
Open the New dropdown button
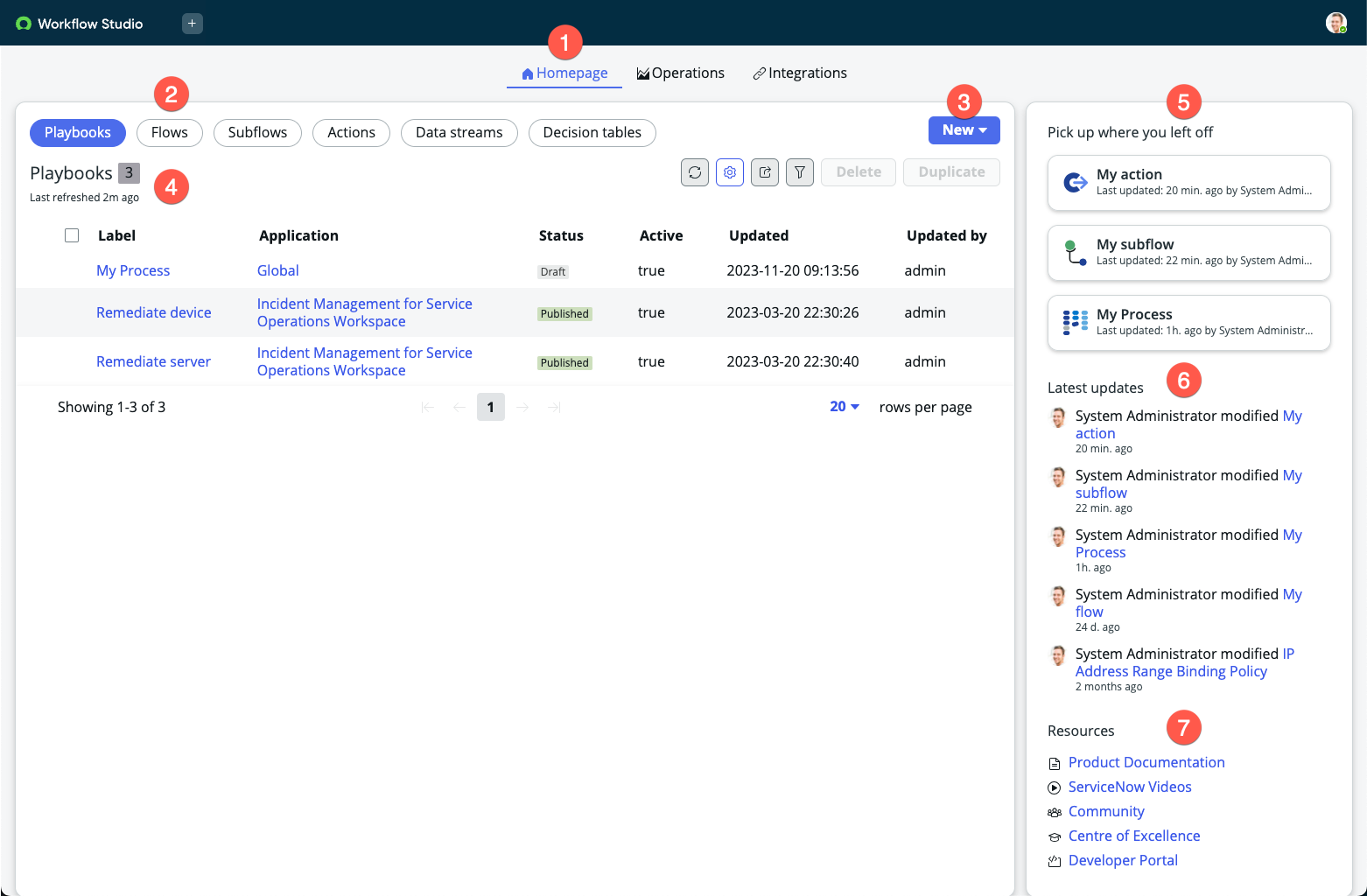(x=964, y=130)
